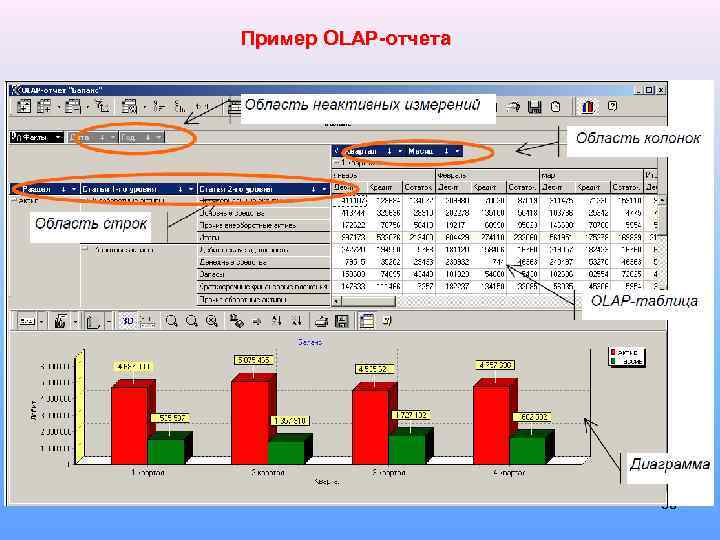Click the red Актив legend swatch
The height and width of the screenshot is (540, 720).
[613, 352]
